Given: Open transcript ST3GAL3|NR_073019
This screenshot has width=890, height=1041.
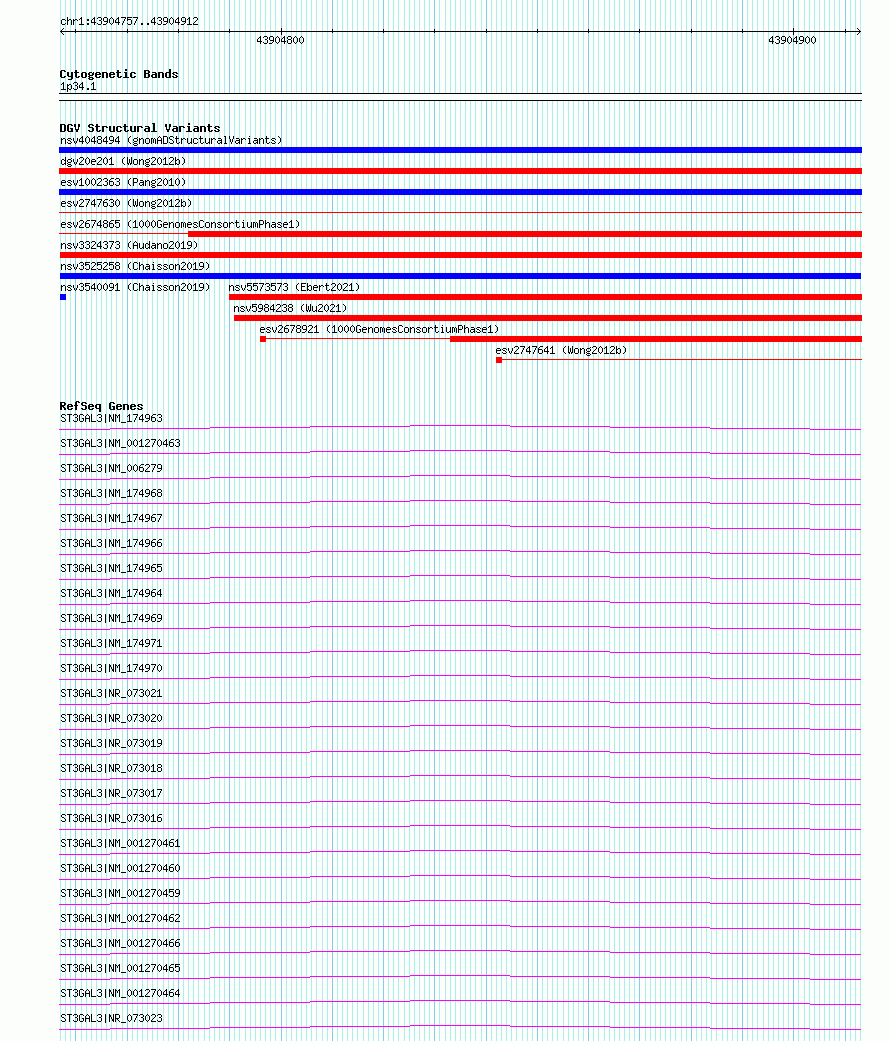Looking at the screenshot, I should (111, 744).
